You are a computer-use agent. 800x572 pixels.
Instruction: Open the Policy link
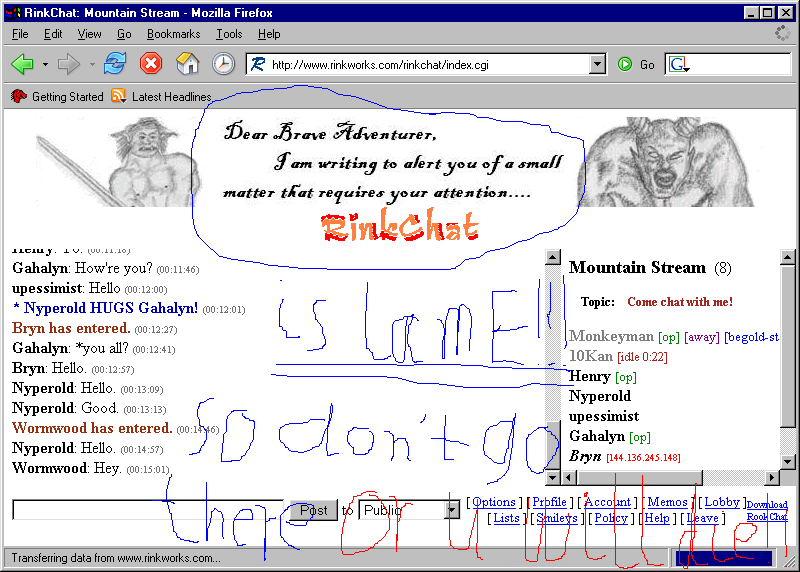pyautogui.click(x=611, y=518)
